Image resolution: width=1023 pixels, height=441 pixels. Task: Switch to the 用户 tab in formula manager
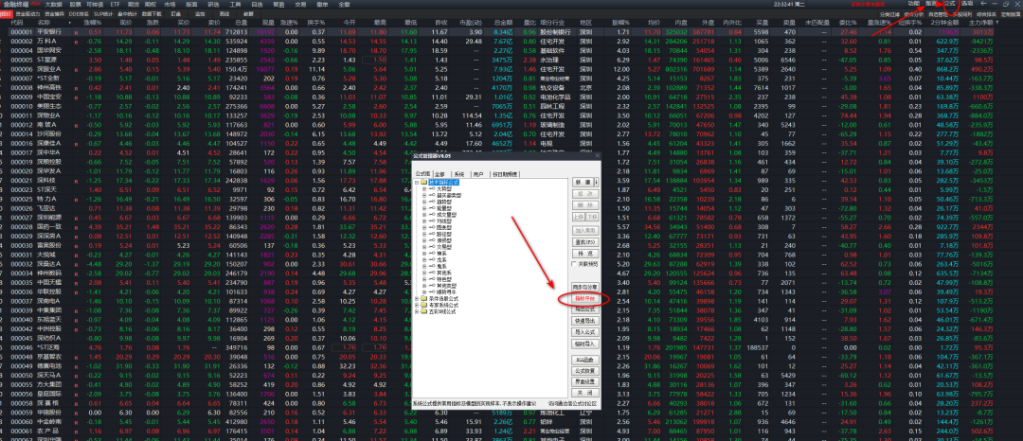478,174
